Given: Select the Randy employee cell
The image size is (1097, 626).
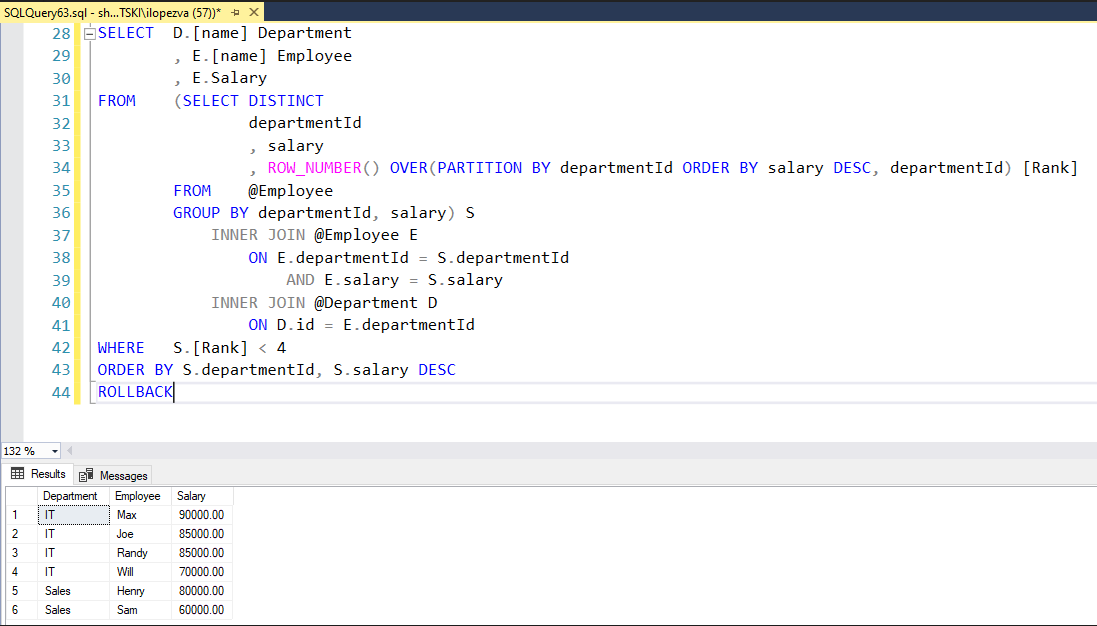Looking at the screenshot, I should pos(141,553).
